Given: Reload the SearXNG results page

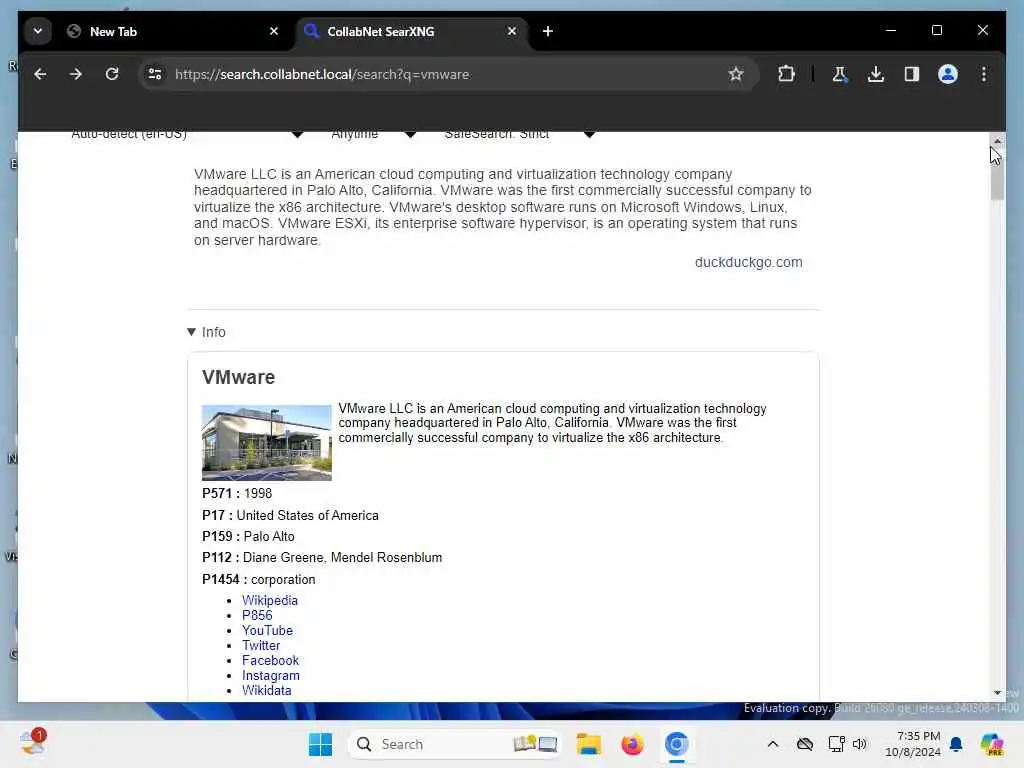Looking at the screenshot, I should click(112, 74).
